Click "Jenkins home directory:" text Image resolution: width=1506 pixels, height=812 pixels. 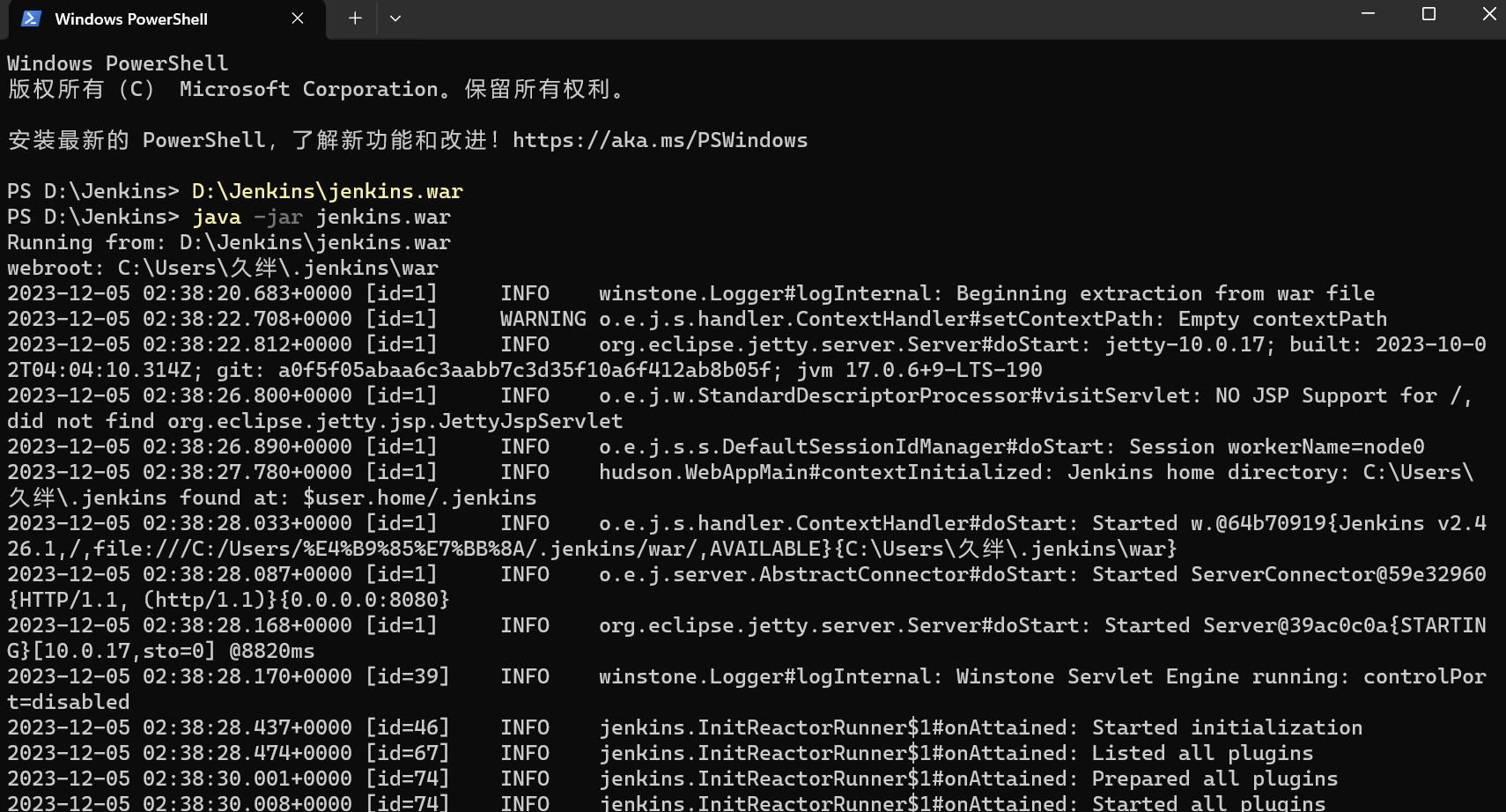1209,473
